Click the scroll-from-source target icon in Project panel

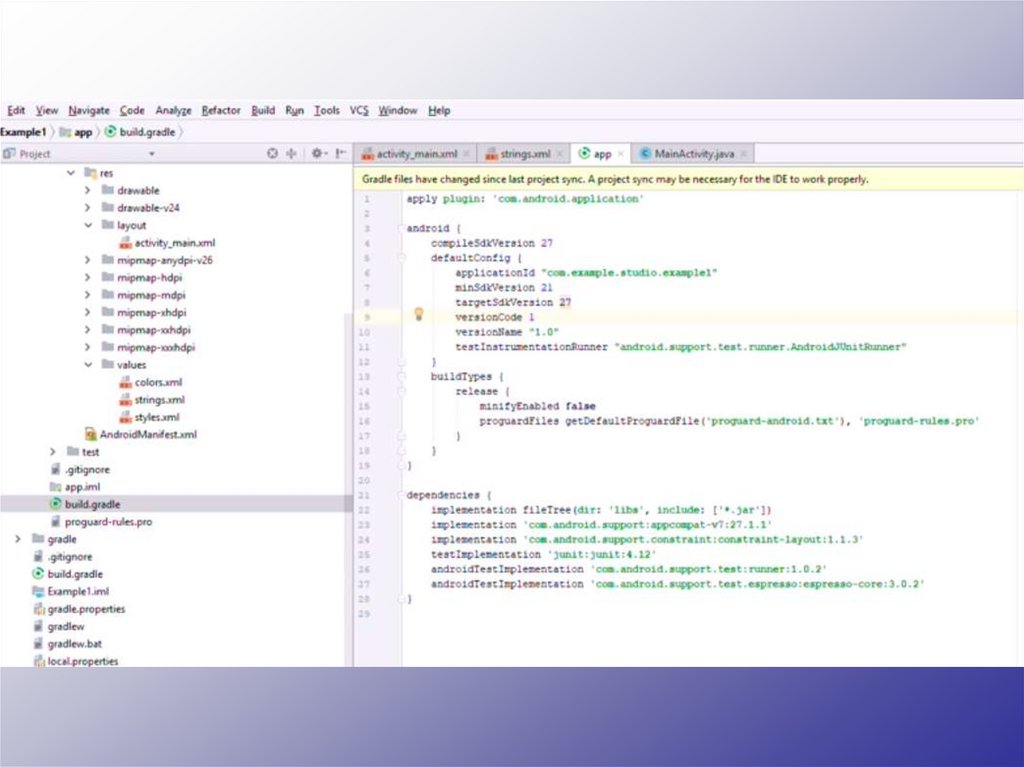[272, 154]
